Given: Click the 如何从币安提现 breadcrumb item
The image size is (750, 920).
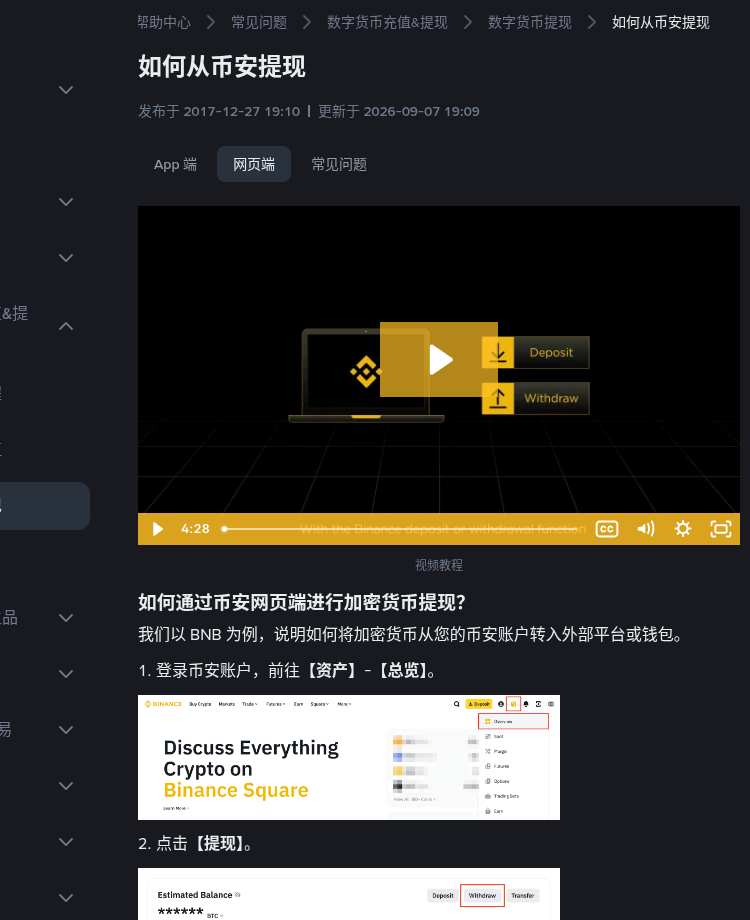Looking at the screenshot, I should pos(661,22).
